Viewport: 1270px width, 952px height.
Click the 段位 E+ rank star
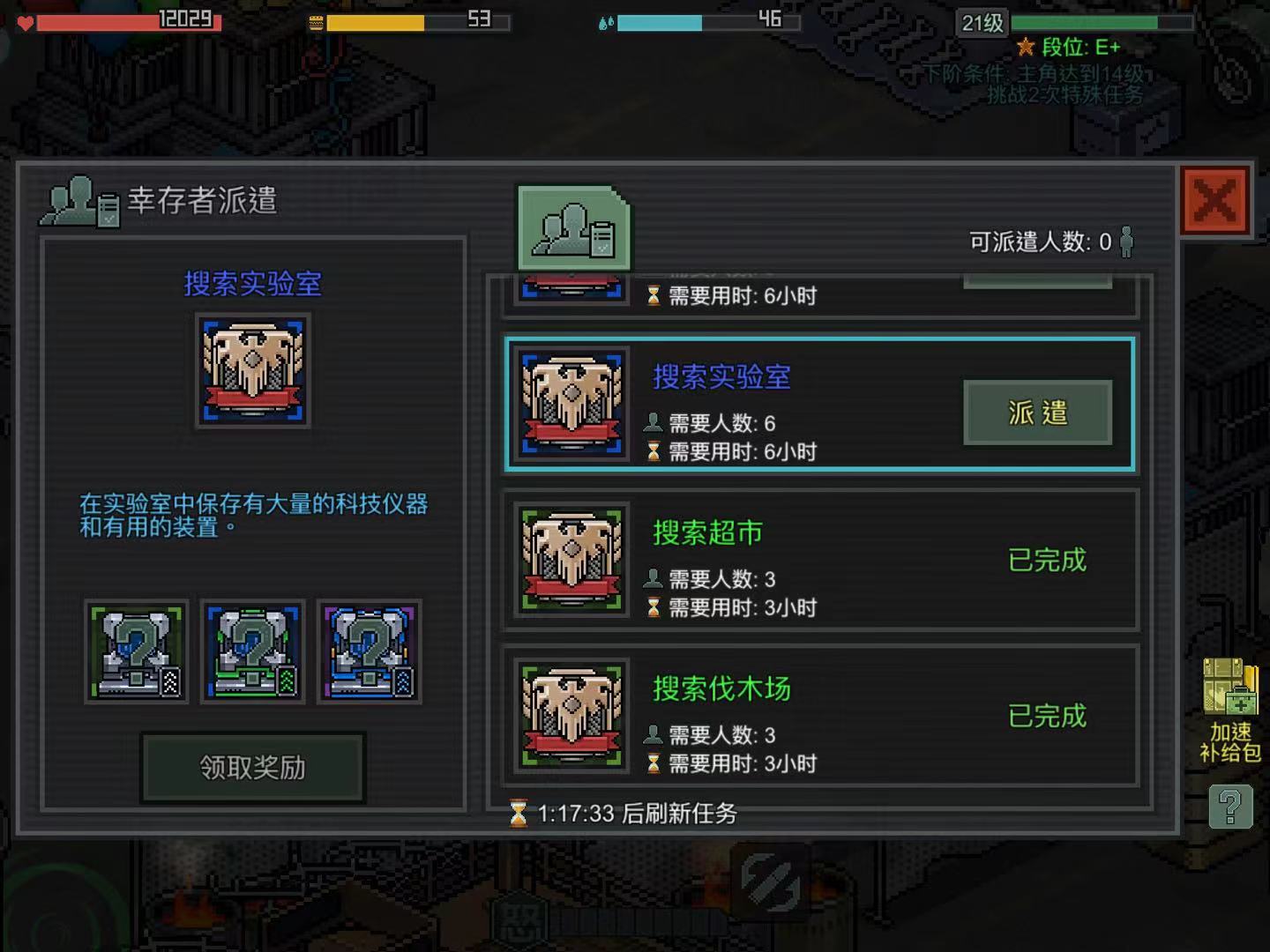[x=1026, y=47]
